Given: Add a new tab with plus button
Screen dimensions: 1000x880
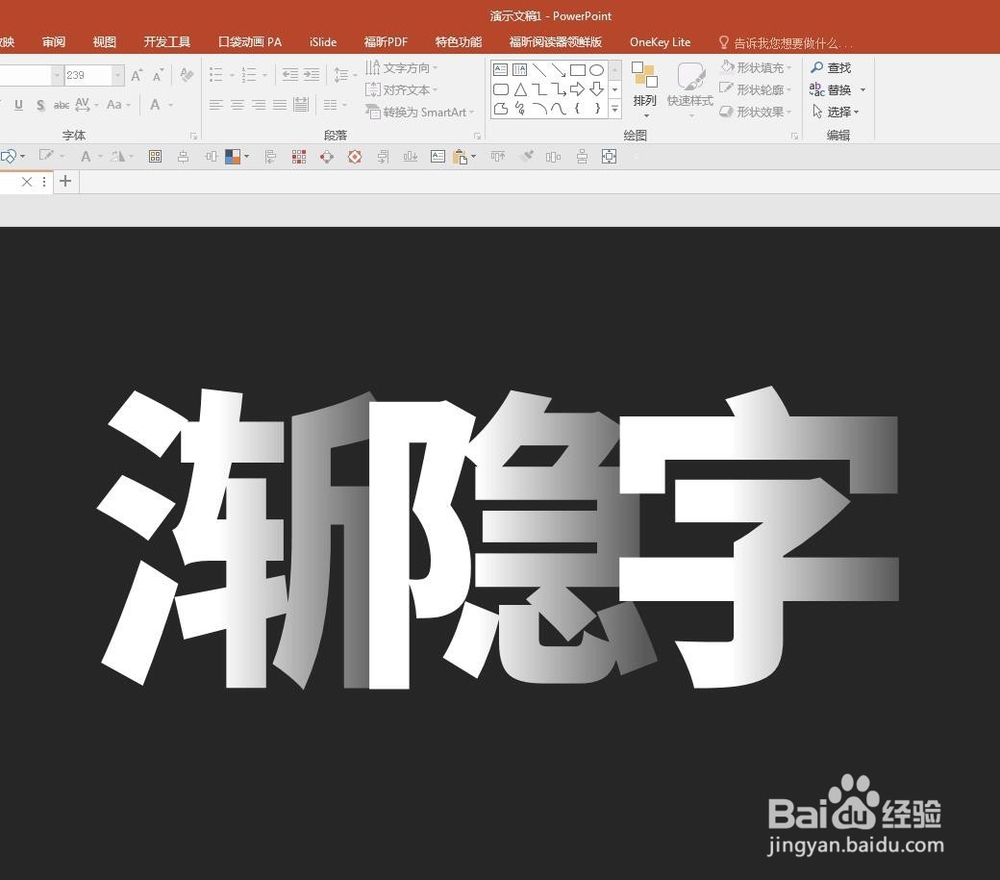Looking at the screenshot, I should [65, 182].
